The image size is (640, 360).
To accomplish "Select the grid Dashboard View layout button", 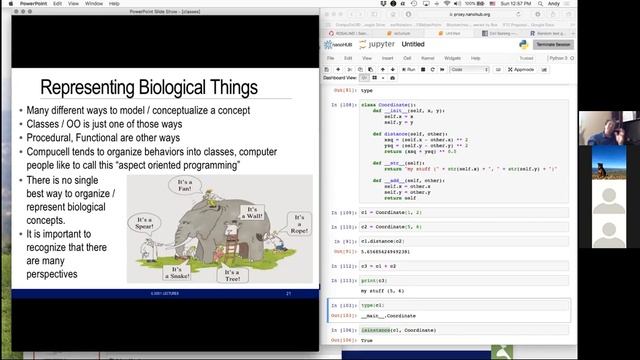I will click(x=374, y=78).
